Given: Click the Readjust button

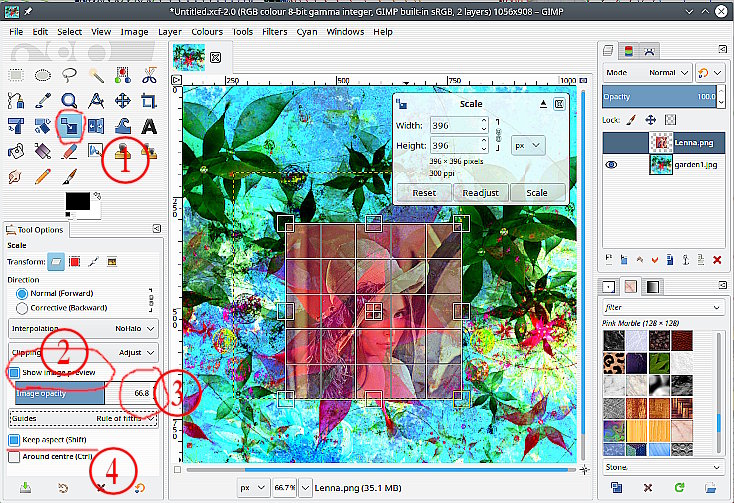Looking at the screenshot, I should coord(481,193).
